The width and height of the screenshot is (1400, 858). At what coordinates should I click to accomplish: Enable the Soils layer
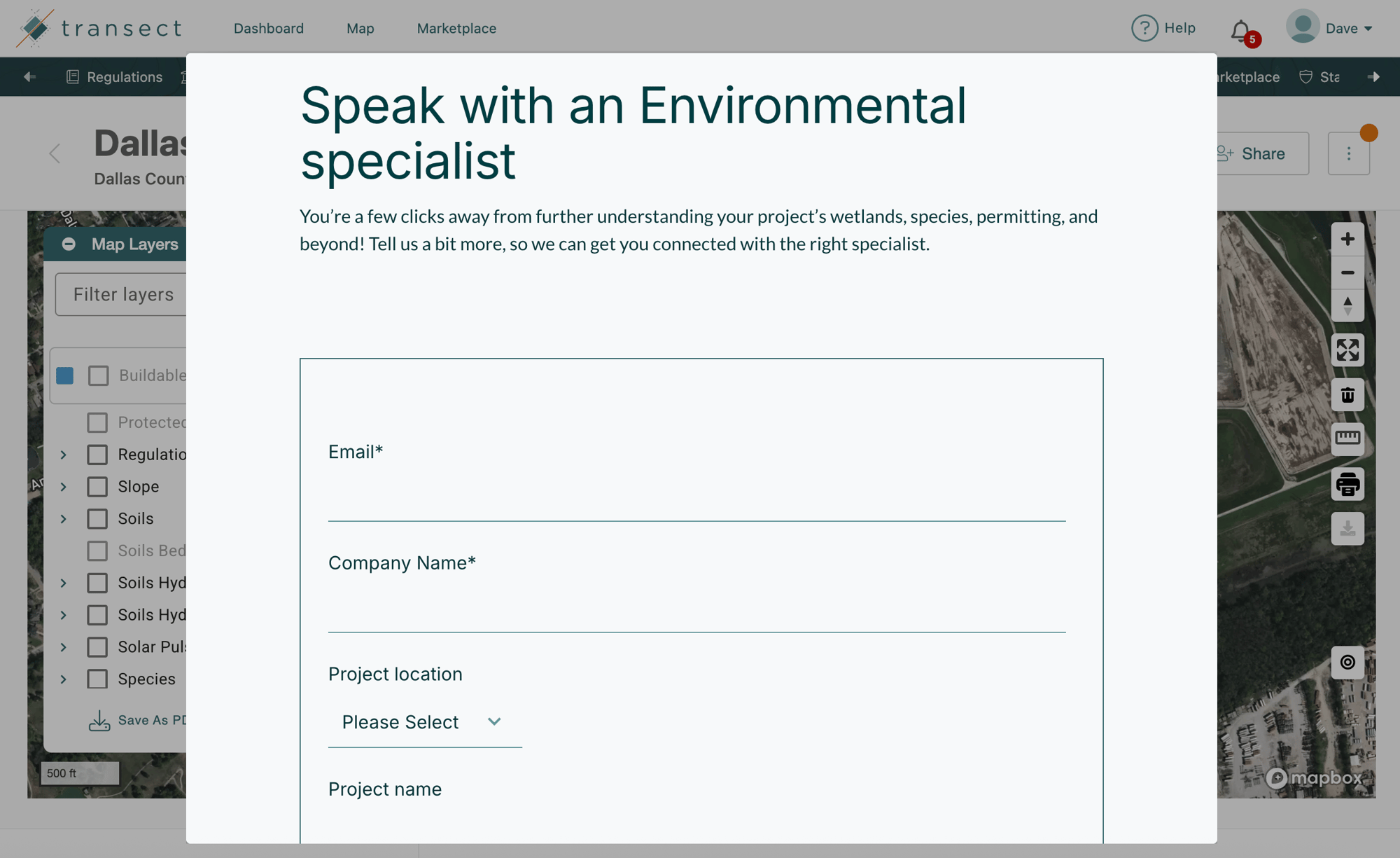pyautogui.click(x=97, y=518)
